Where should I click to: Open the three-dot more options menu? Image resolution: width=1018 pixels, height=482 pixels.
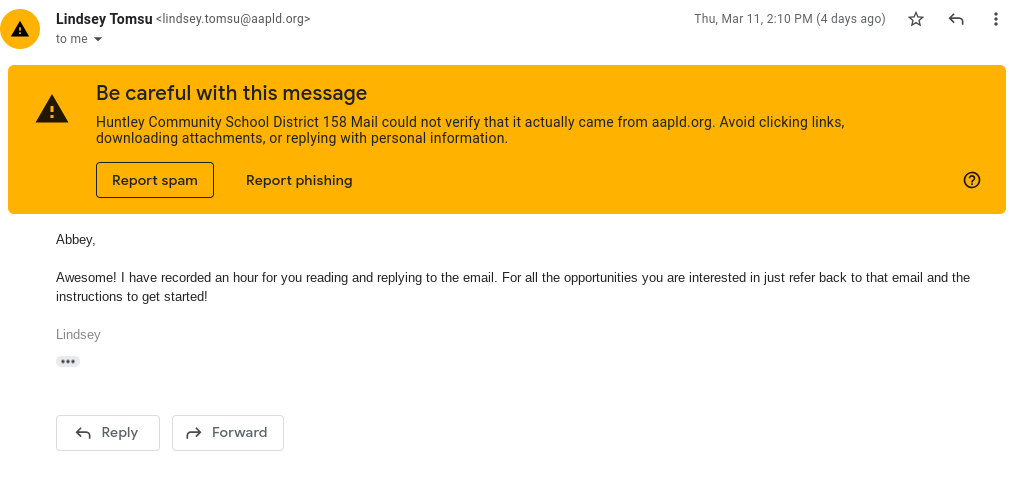(x=995, y=19)
